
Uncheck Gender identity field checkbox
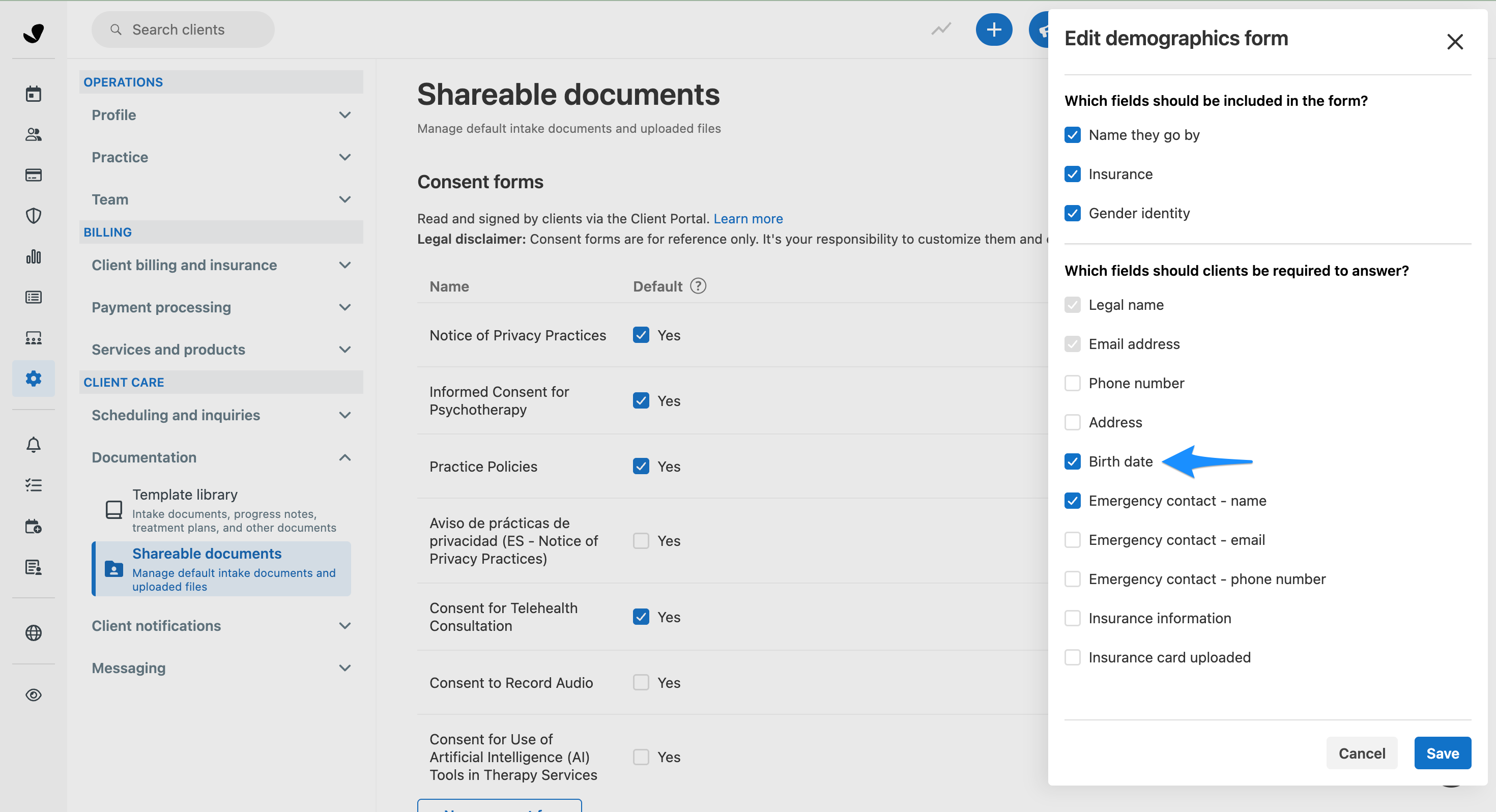pos(1073,213)
